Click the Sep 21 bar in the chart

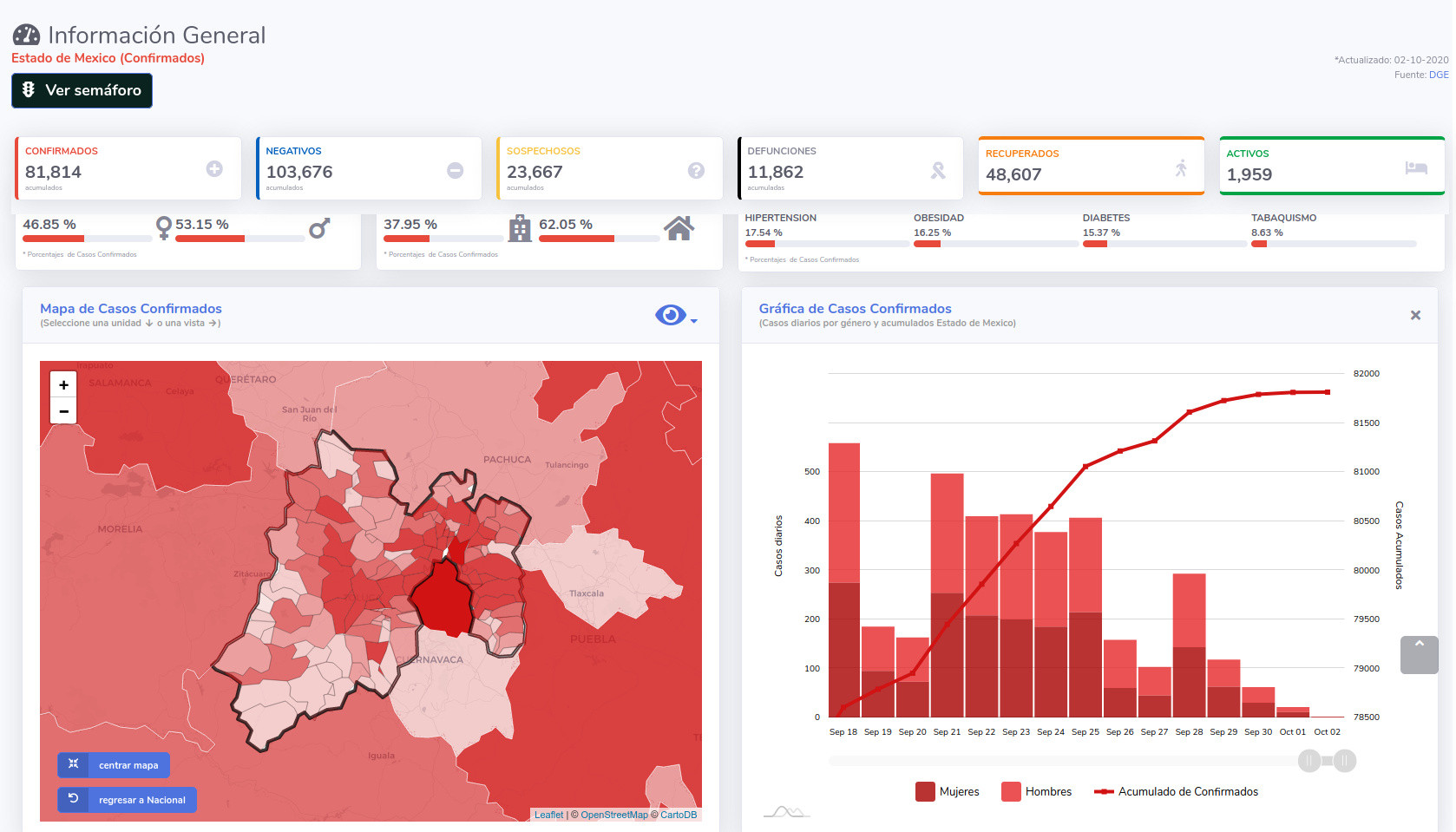pos(947,595)
